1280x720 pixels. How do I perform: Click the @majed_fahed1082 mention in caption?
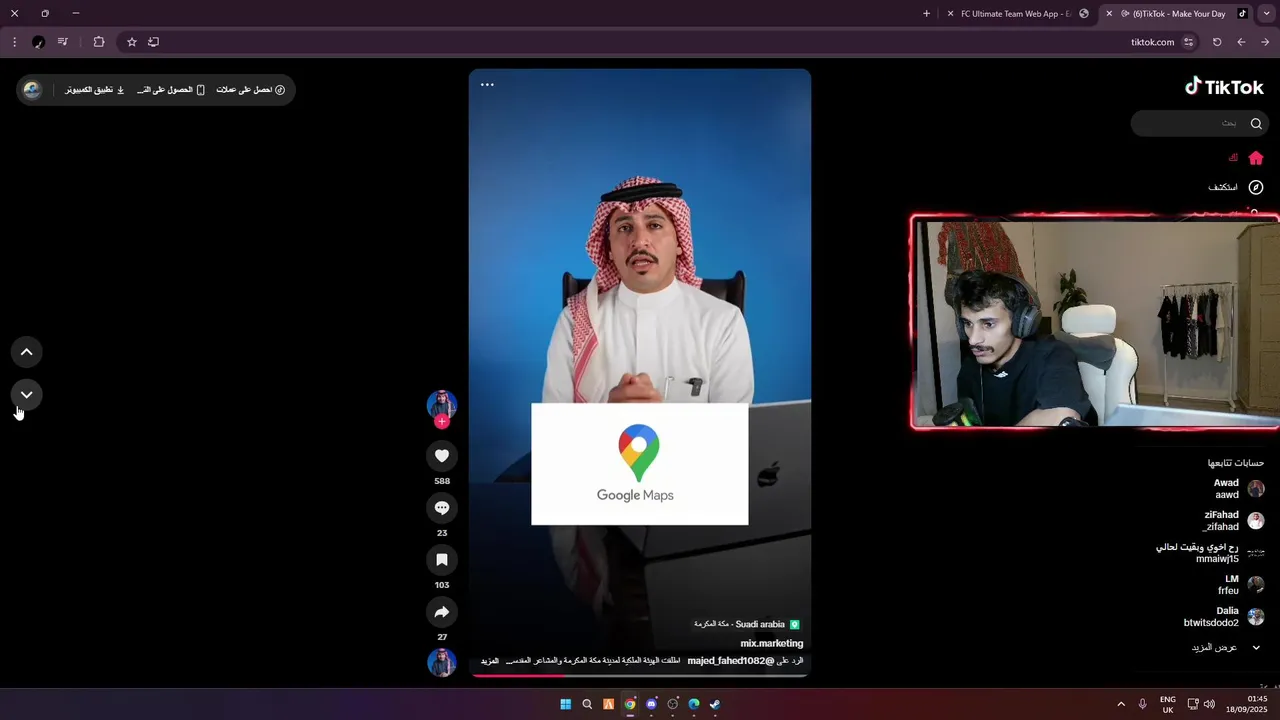pos(730,661)
